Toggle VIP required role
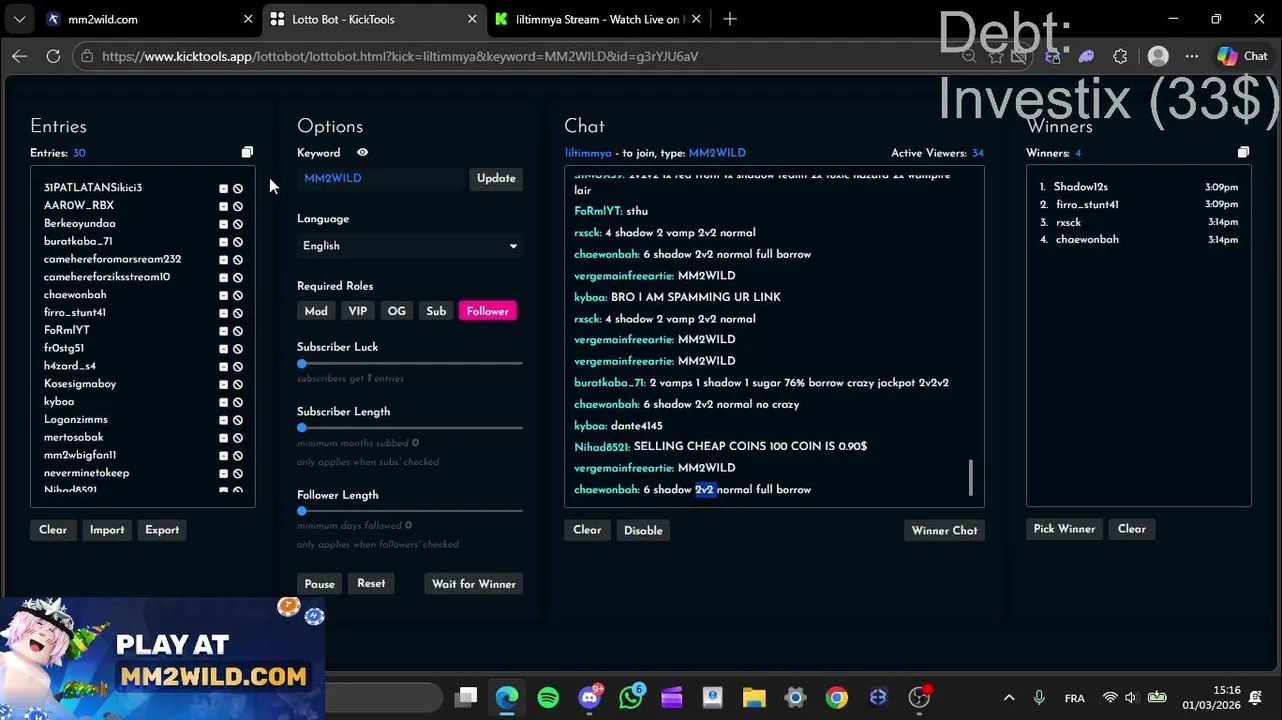 coord(357,311)
